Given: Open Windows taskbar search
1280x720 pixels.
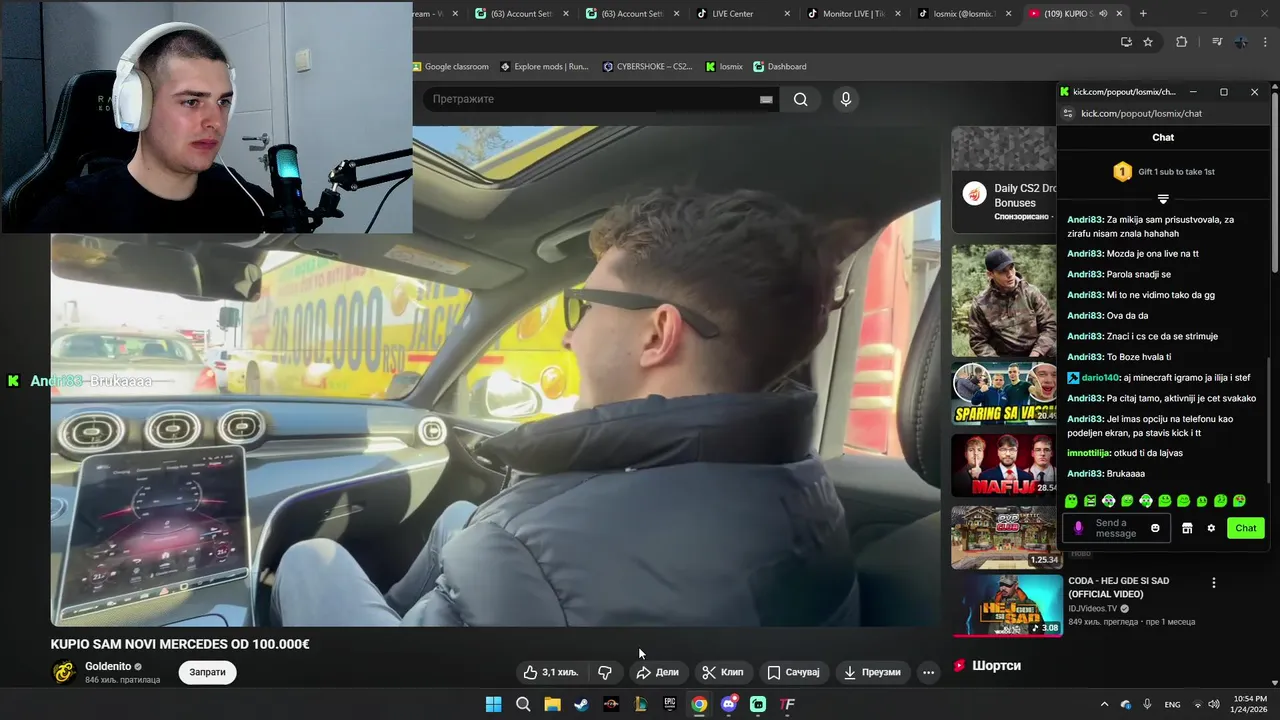Looking at the screenshot, I should pyautogui.click(x=523, y=704).
